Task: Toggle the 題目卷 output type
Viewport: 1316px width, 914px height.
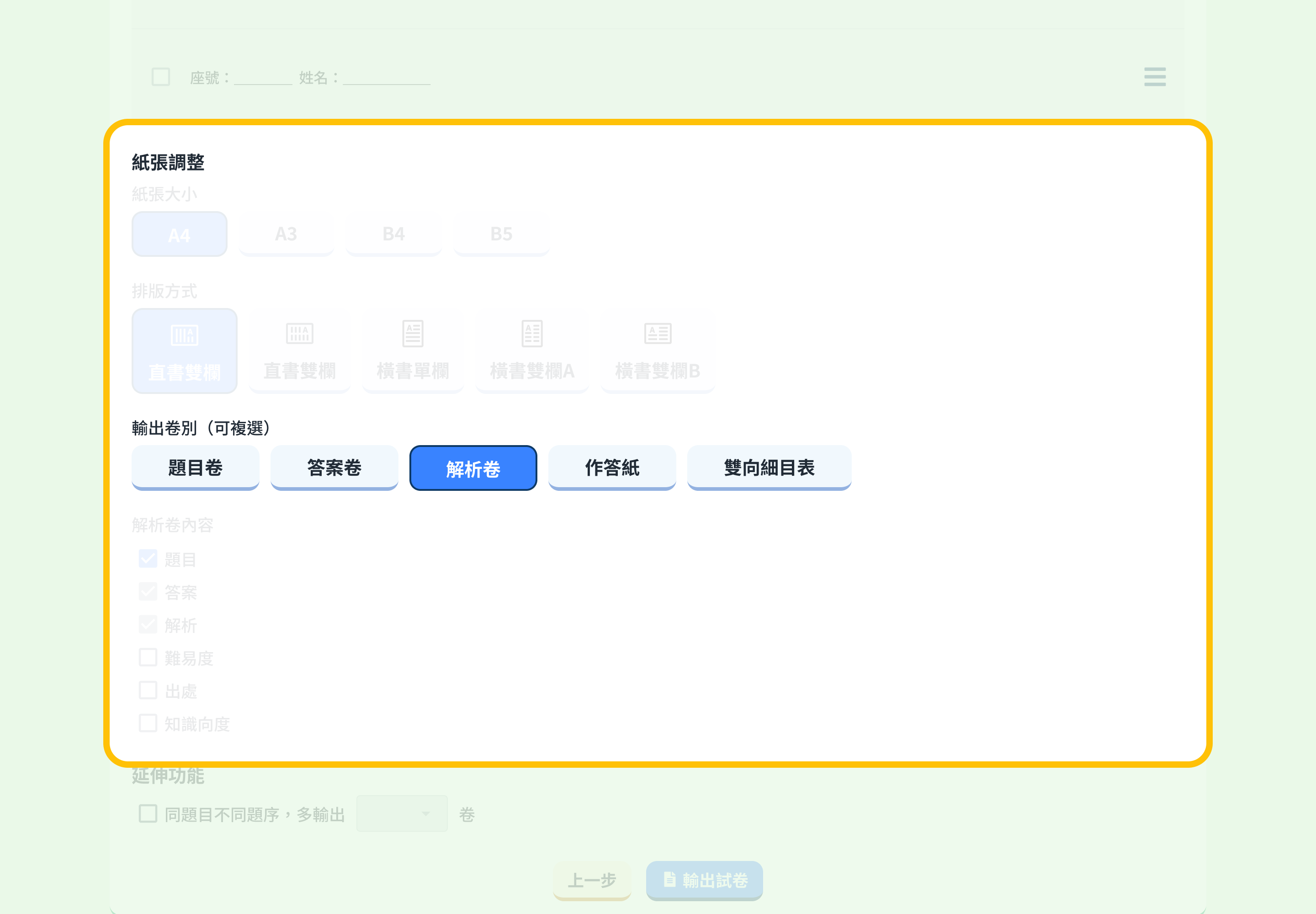Action: click(x=195, y=468)
